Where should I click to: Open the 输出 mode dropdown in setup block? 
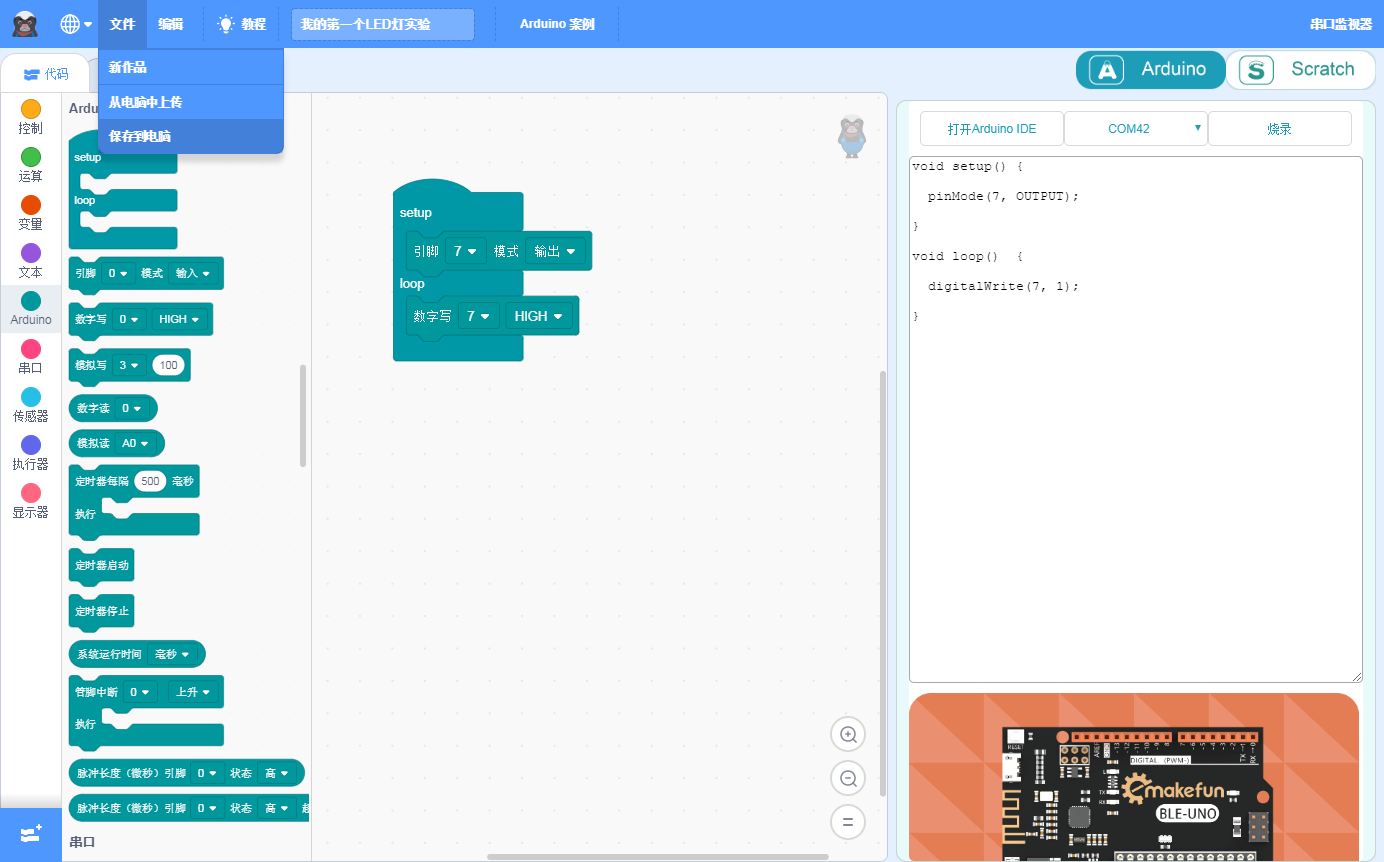point(556,251)
